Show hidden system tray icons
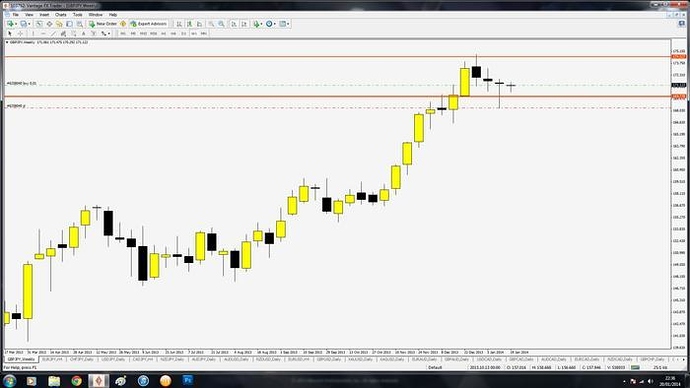Viewport: 690px width, 388px height. click(x=624, y=381)
